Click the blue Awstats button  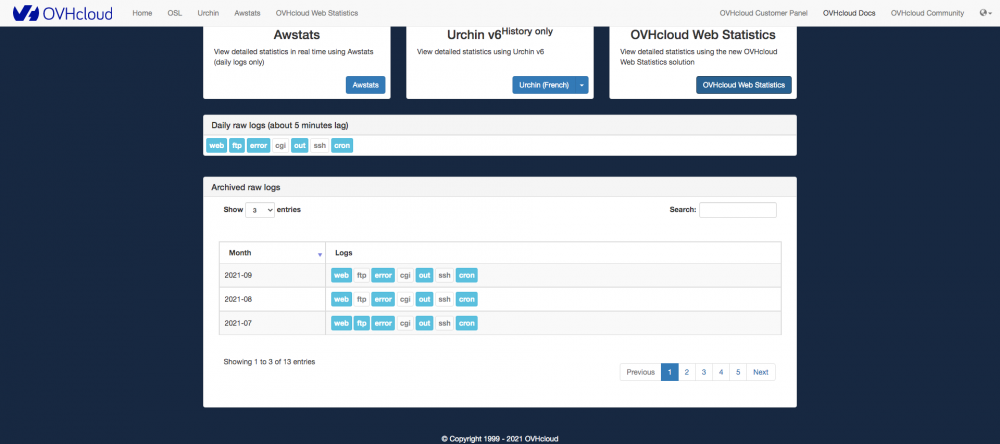point(365,85)
